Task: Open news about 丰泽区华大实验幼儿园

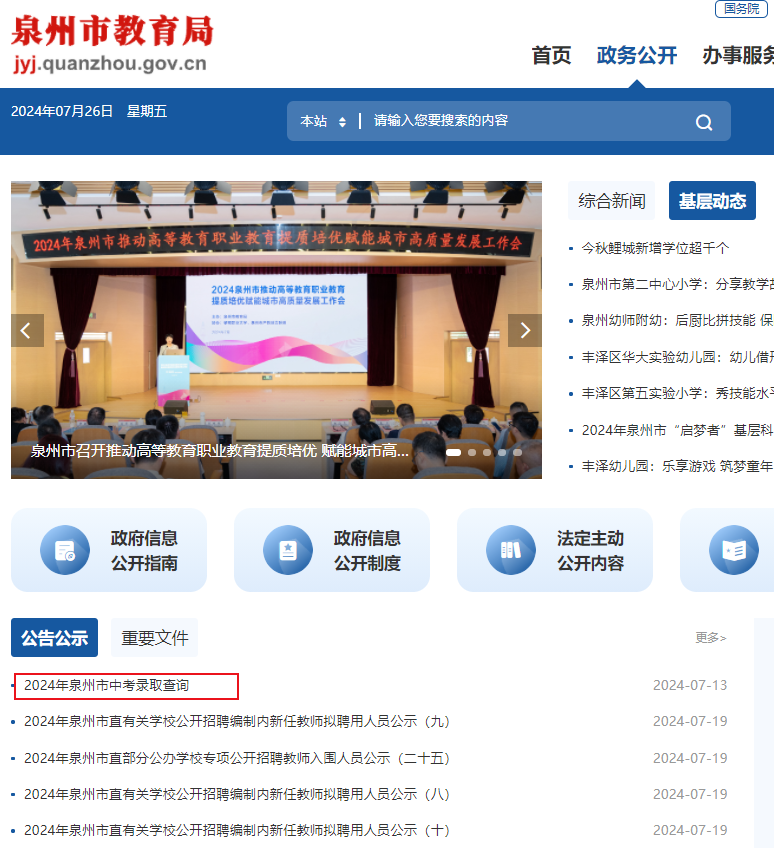Action: (678, 357)
